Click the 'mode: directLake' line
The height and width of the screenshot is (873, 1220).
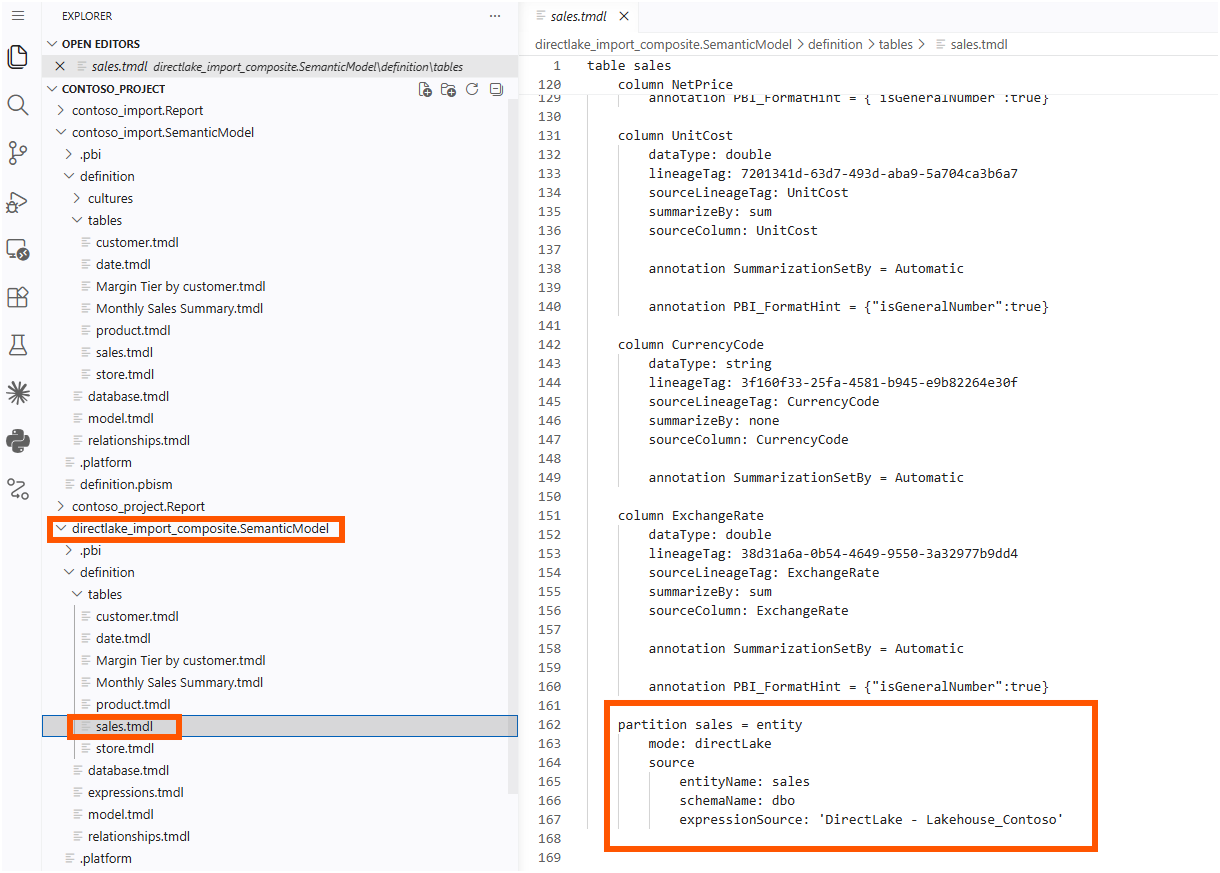click(x=710, y=743)
